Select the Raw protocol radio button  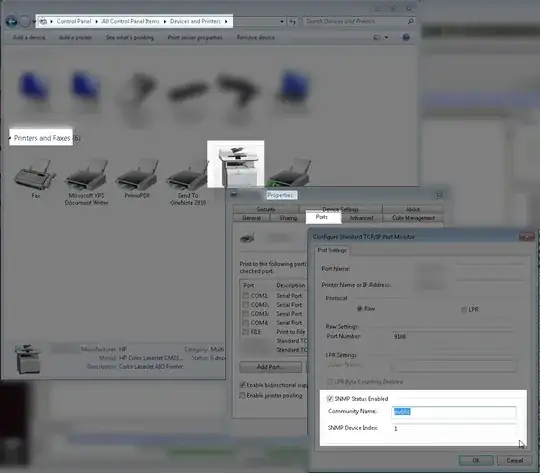pos(360,308)
